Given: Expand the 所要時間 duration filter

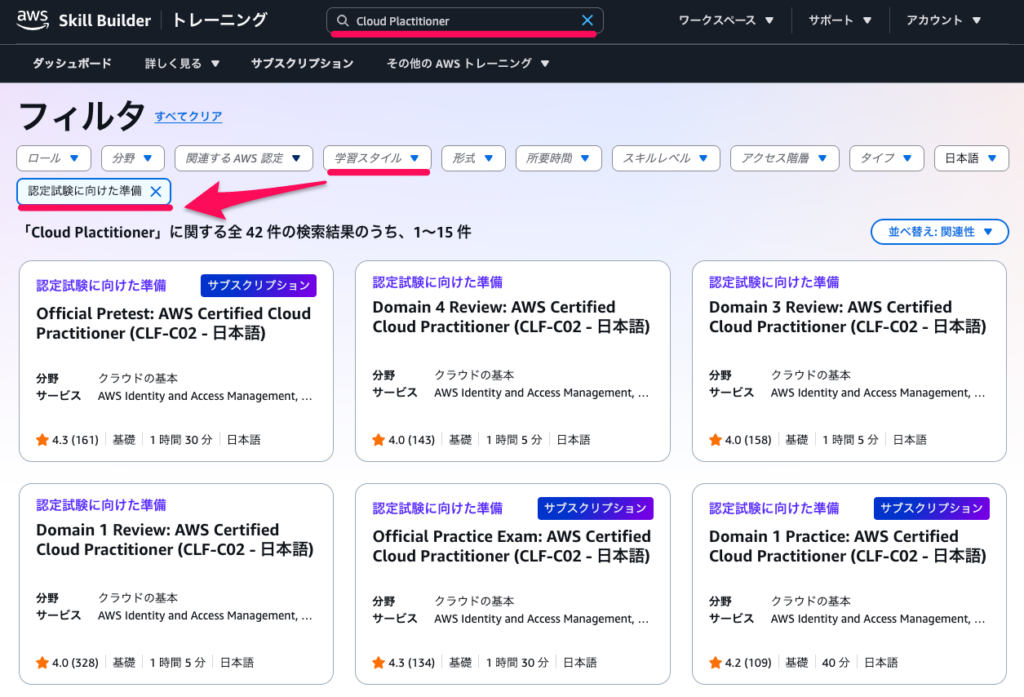Looking at the screenshot, I should [x=558, y=158].
